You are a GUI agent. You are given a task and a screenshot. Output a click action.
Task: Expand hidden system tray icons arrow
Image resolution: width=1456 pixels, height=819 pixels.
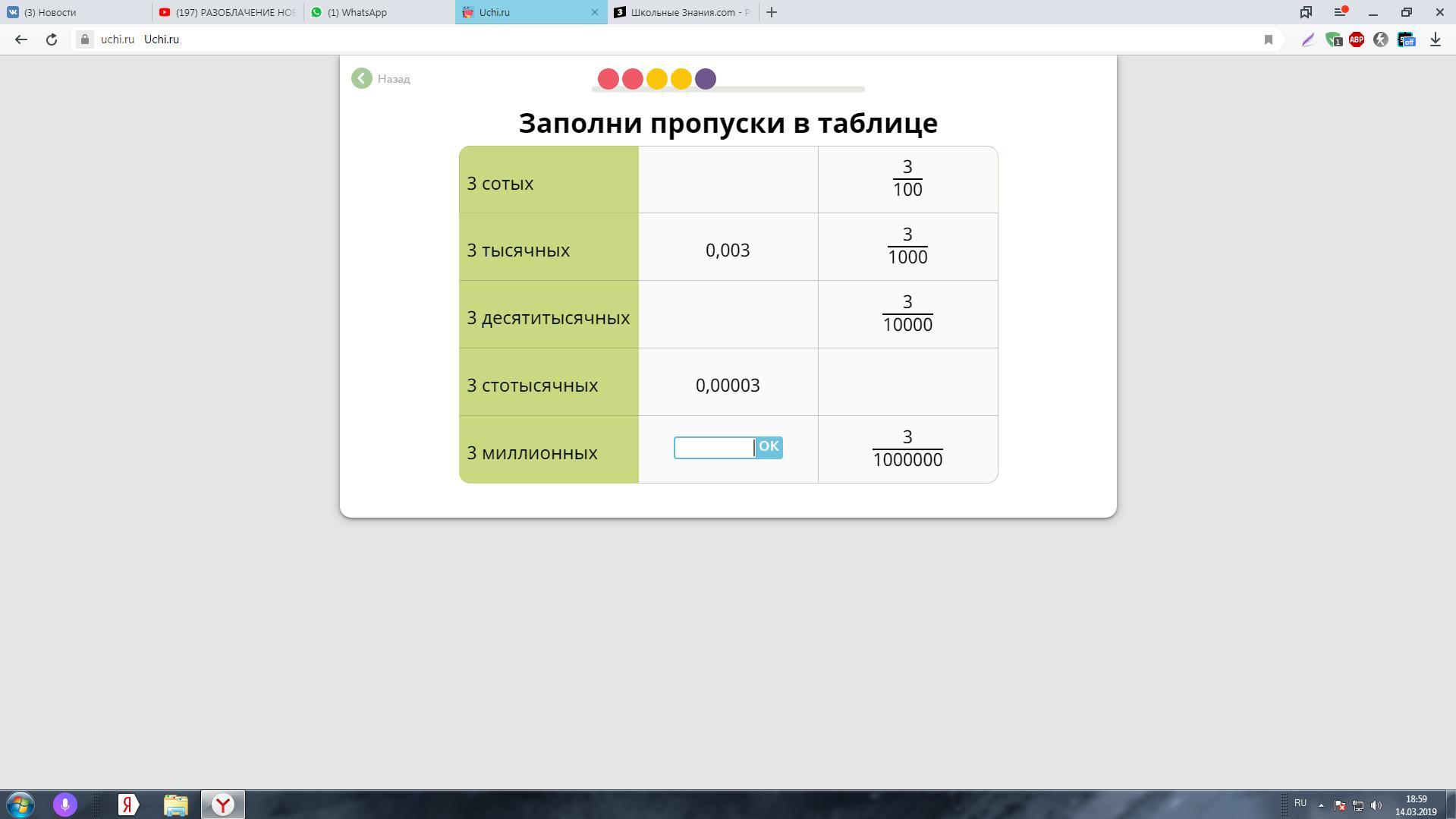click(1321, 805)
